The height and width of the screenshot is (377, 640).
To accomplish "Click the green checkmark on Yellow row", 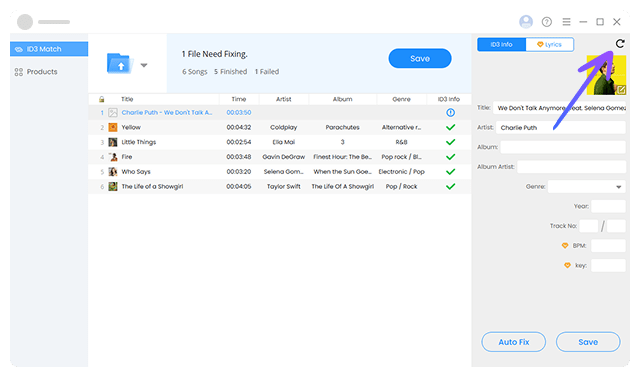I will [450, 127].
